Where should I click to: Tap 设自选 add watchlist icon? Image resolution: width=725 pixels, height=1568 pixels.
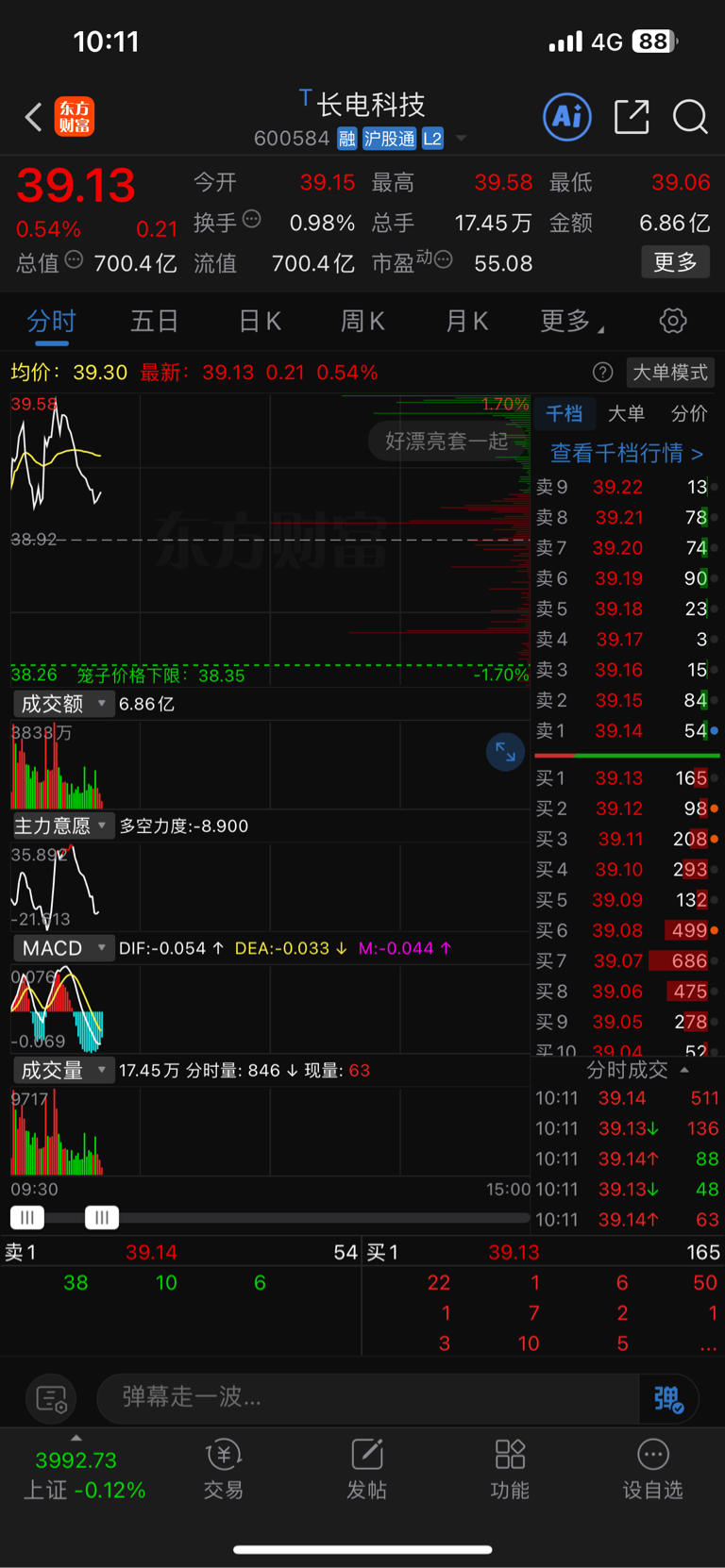[x=652, y=1470]
